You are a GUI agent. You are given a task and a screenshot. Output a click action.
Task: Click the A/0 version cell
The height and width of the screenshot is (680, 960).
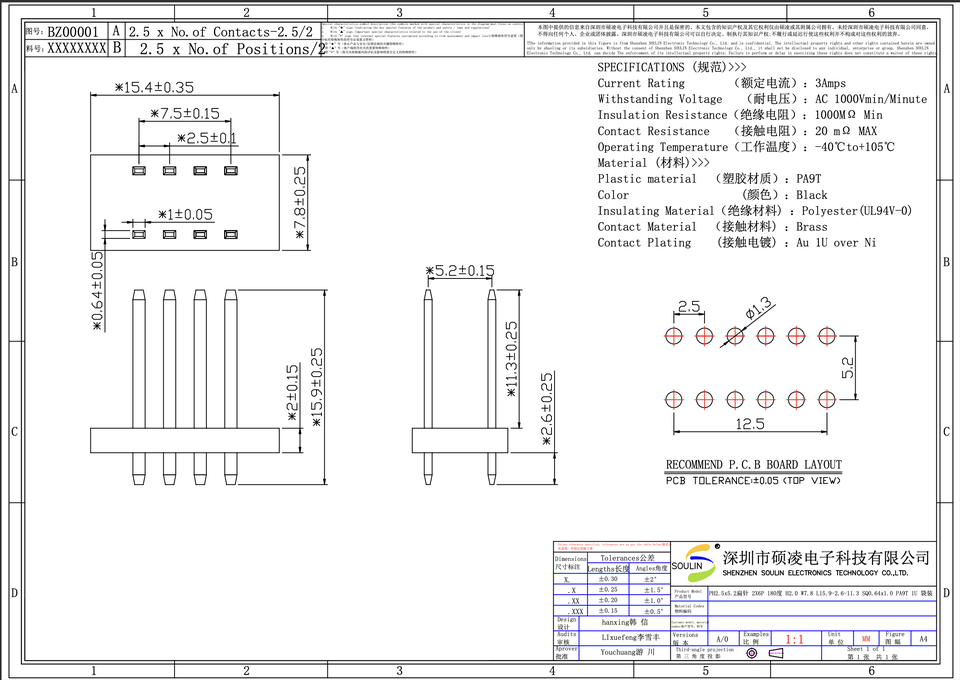[722, 639]
